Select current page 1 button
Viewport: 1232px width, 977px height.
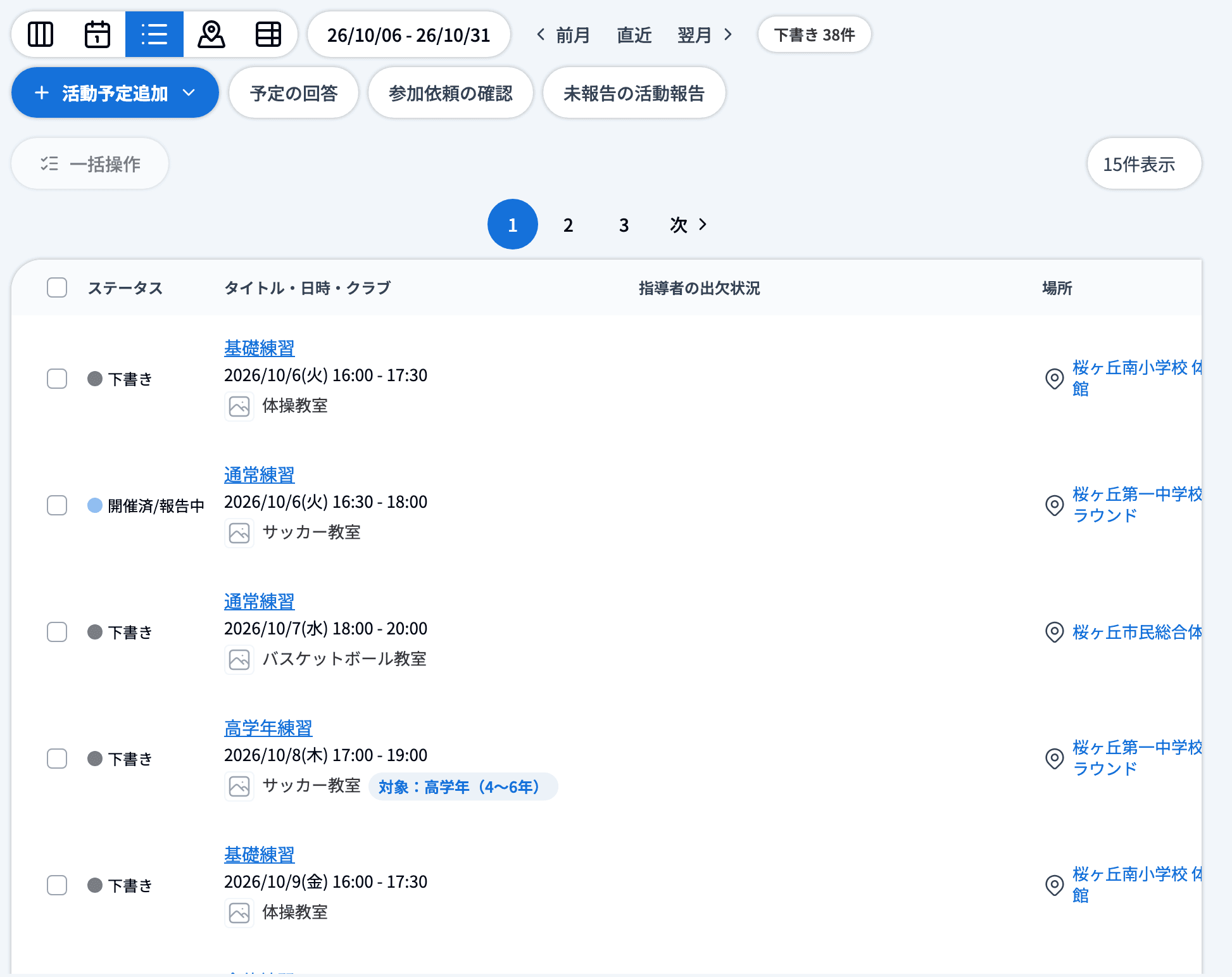(513, 224)
